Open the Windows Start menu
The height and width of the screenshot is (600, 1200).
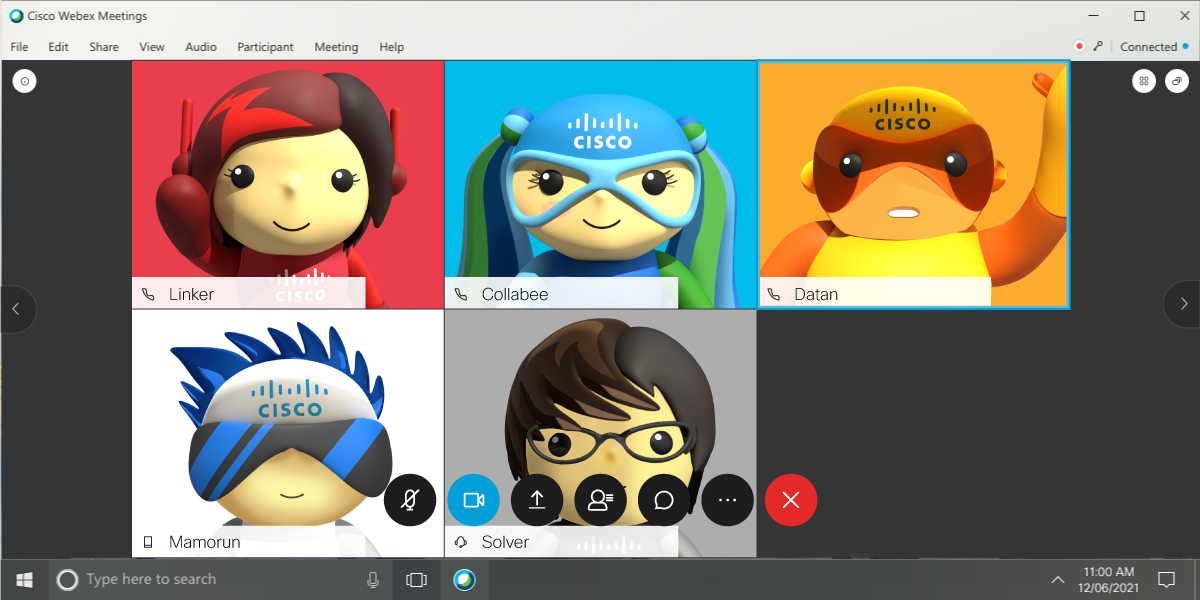click(24, 579)
